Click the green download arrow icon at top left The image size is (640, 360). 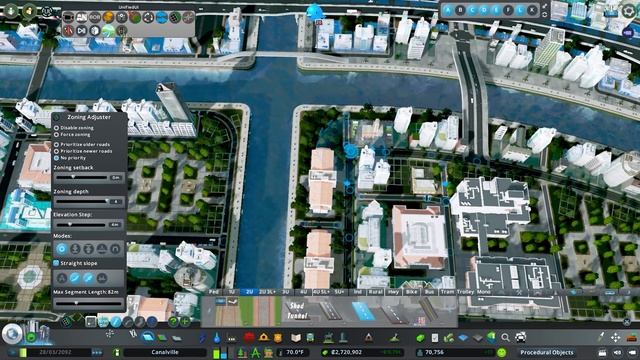coord(11,10)
